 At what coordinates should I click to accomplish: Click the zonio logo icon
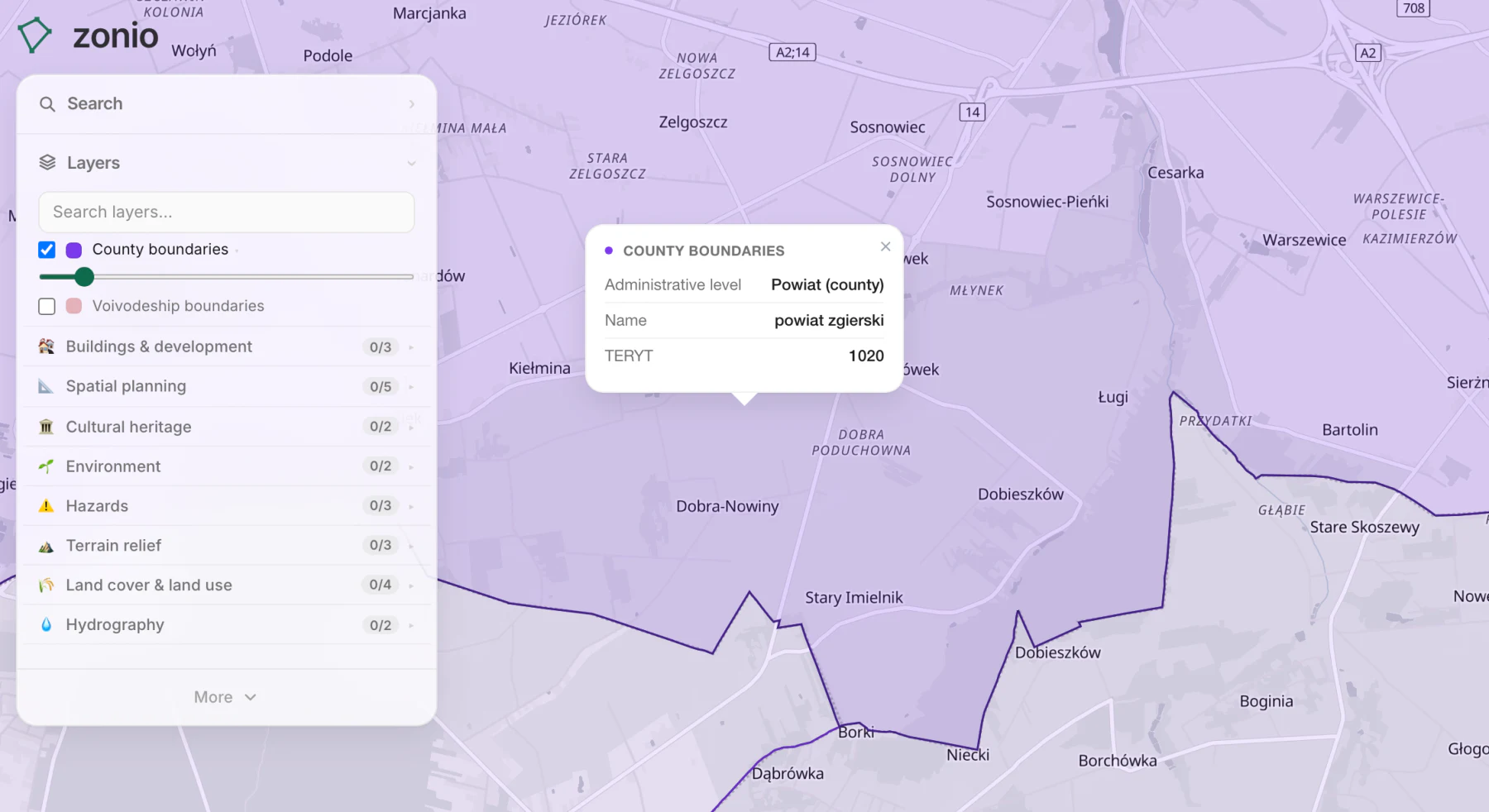click(x=35, y=36)
